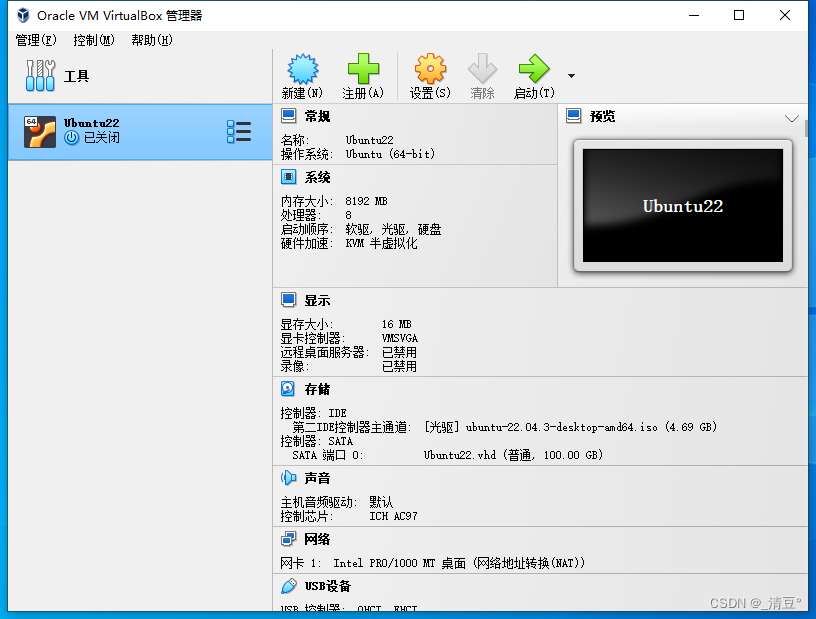Open the 管理(F) menu
This screenshot has height=619, width=816.
click(x=36, y=40)
